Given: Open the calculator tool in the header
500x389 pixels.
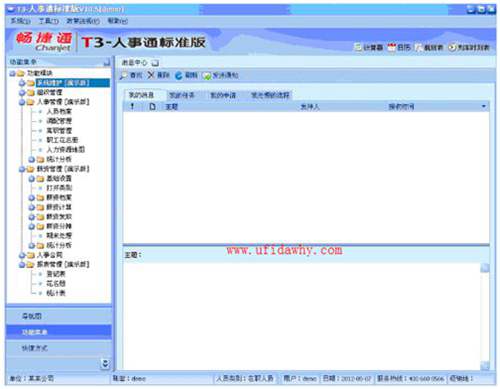Looking at the screenshot, I should click(368, 47).
